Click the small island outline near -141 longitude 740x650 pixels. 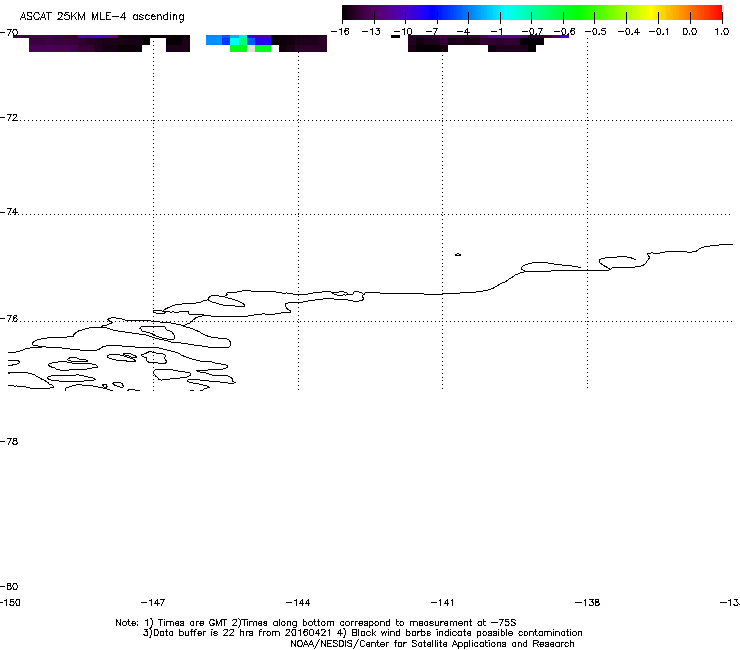pos(458,254)
